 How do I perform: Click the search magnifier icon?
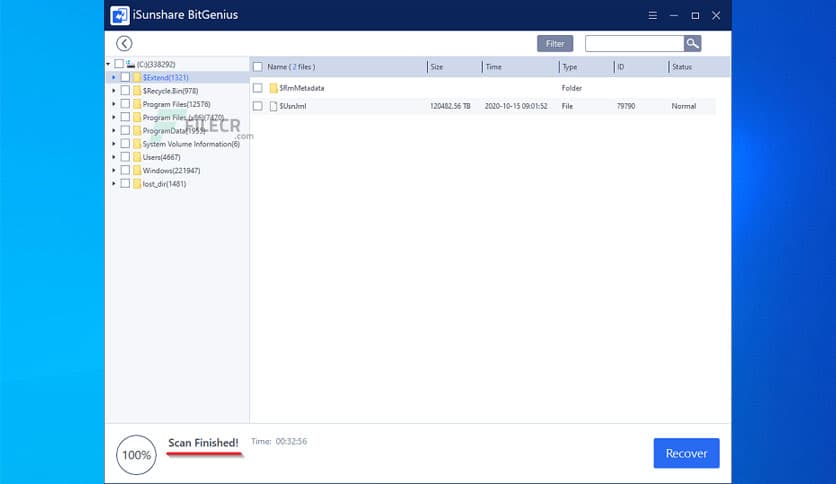point(692,43)
